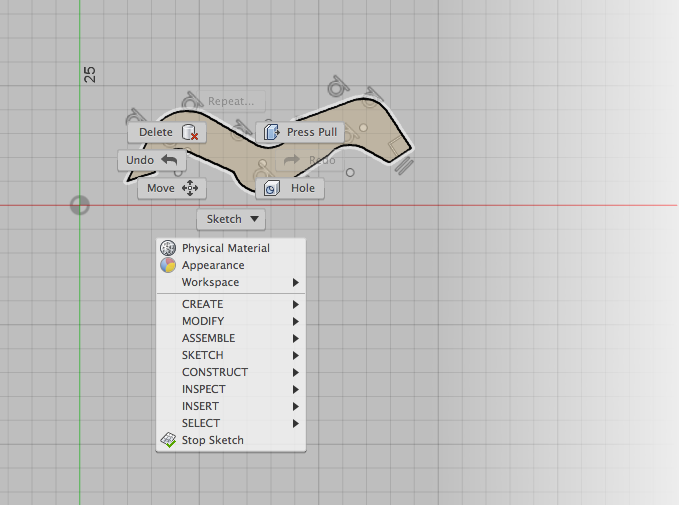679x505 pixels.
Task: Expand the ASSEMBLE submenu
Action: pyautogui.click(x=231, y=338)
